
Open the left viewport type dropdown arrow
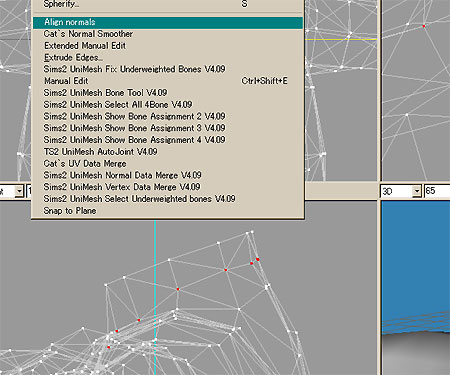(x=19, y=191)
